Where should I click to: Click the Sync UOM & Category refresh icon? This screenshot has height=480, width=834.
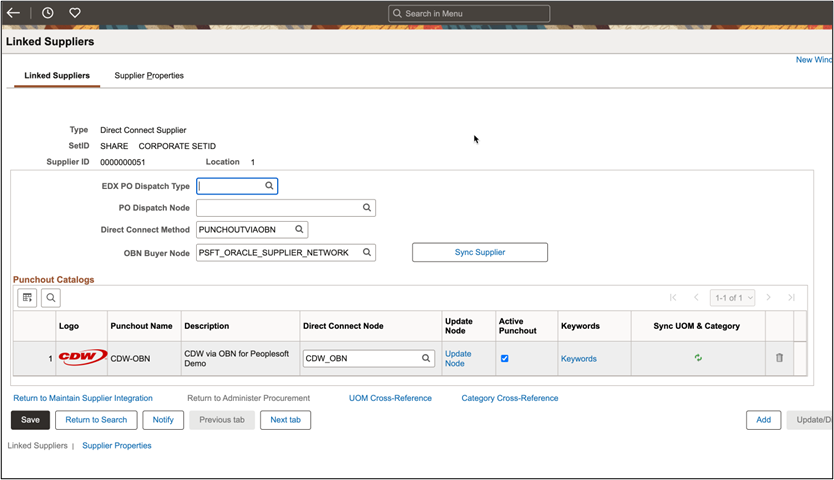pyautogui.click(x=698, y=358)
